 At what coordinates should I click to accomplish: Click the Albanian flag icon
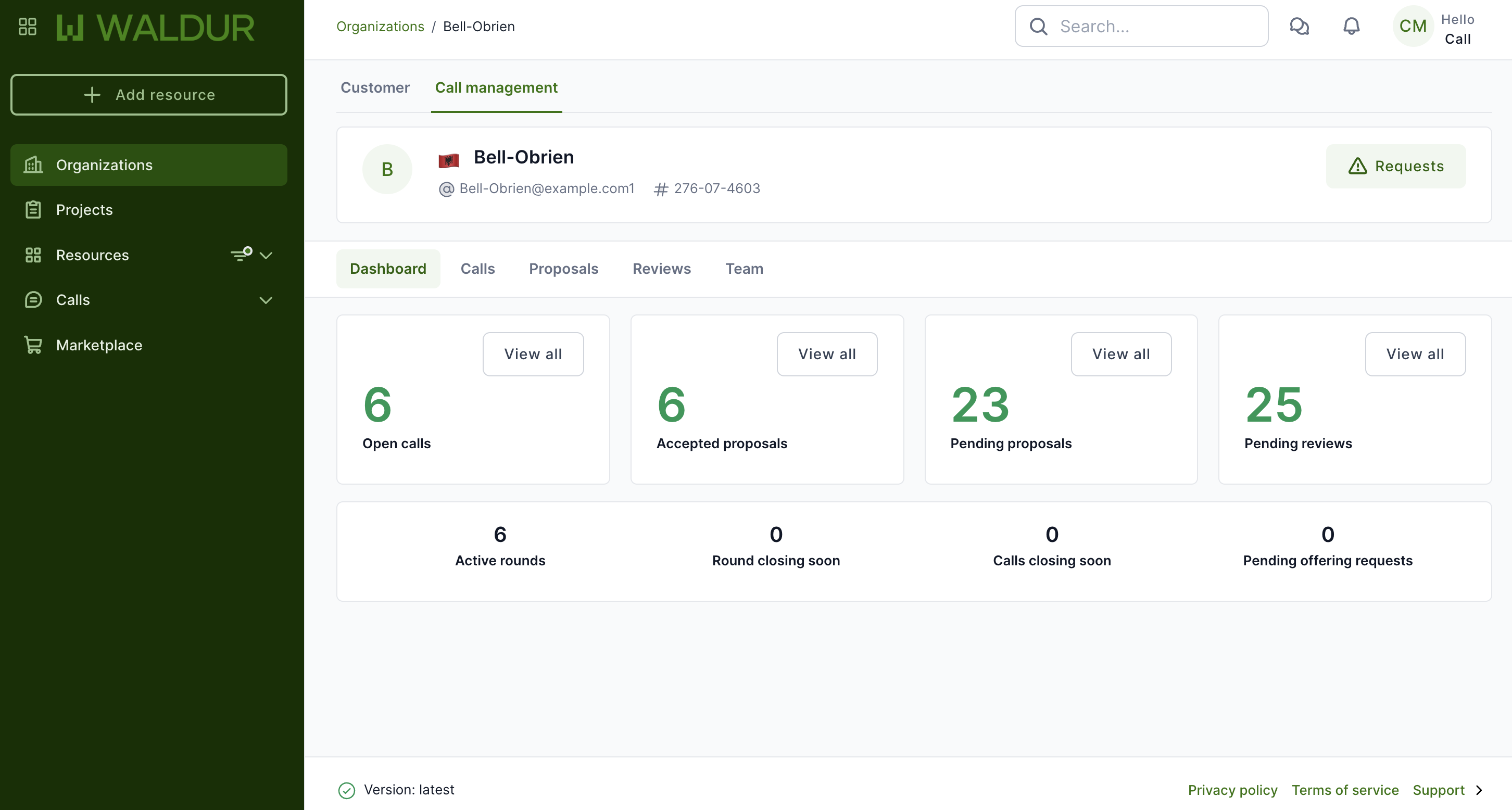[x=448, y=160]
